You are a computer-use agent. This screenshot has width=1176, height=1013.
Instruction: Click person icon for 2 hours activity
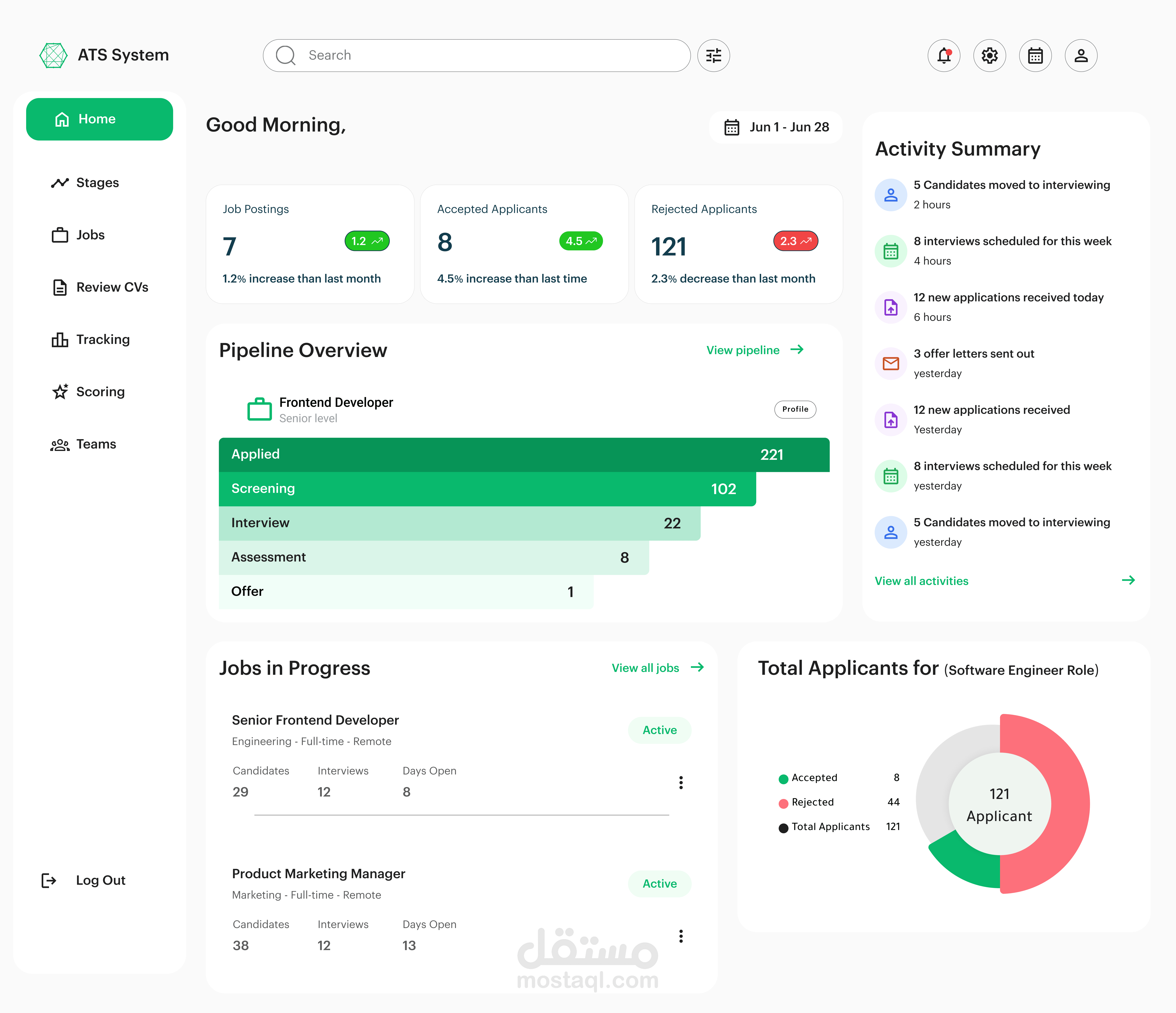891,195
